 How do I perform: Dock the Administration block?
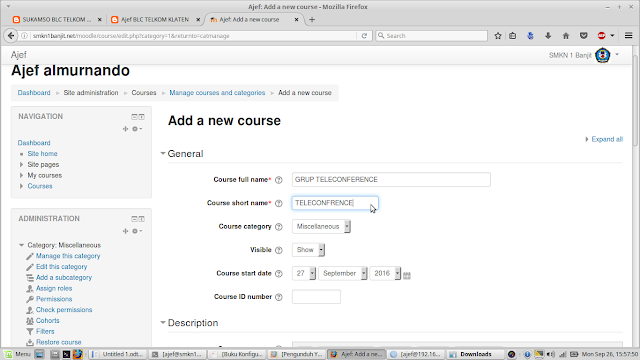coord(142,219)
